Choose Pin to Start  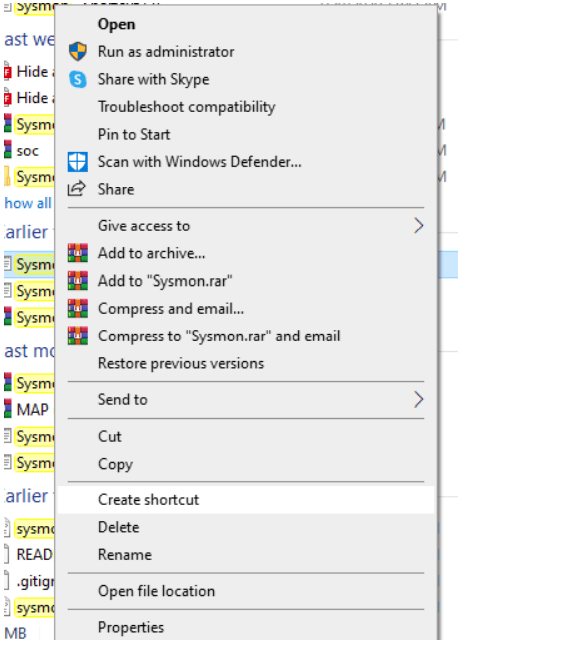point(246,135)
